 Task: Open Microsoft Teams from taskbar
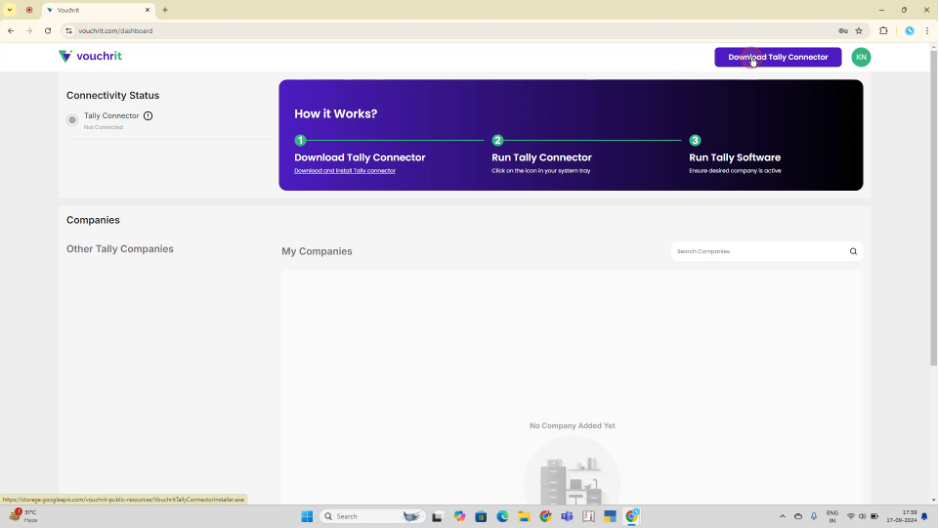[567, 516]
